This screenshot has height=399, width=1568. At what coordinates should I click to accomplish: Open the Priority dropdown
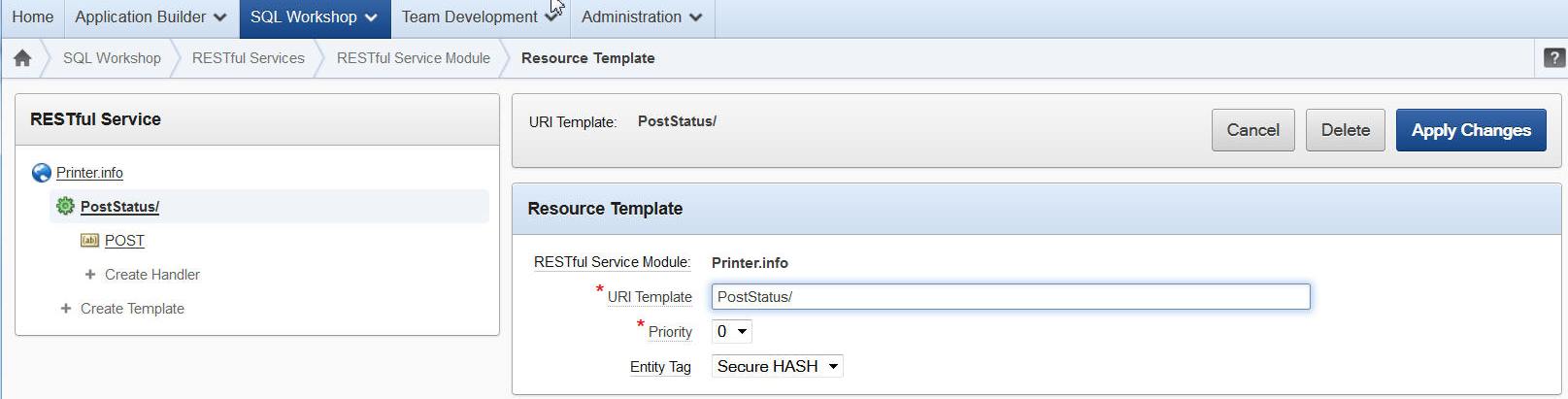pyautogui.click(x=732, y=332)
